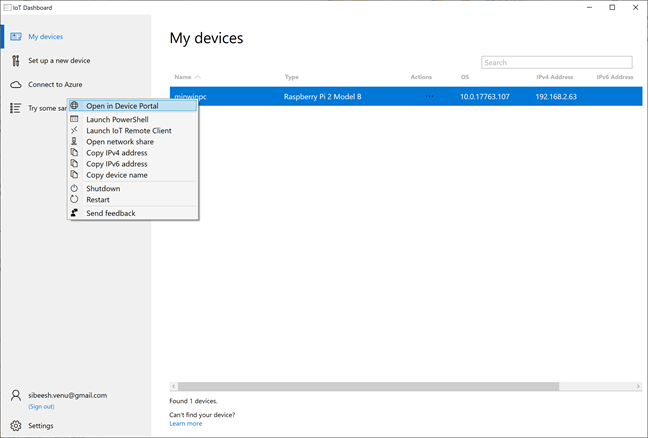Click the IP address 192.168.2.63 cell
Screen dimensions: 649x438
[556, 96]
